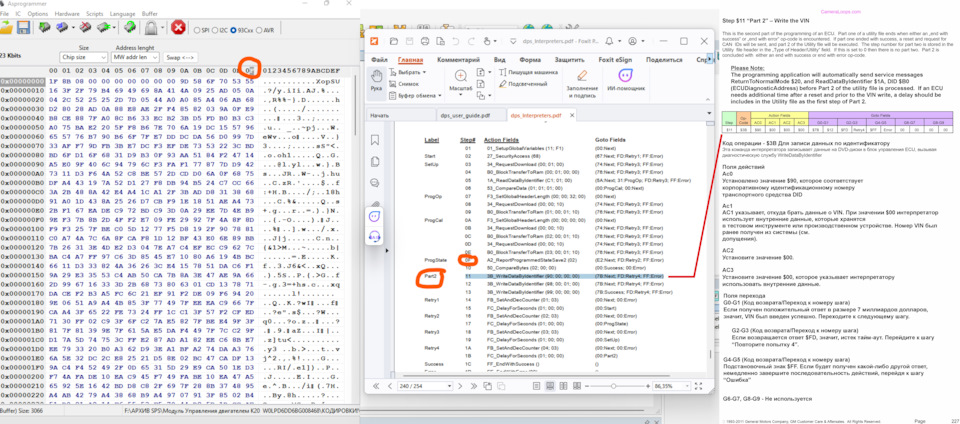The height and width of the screenshot is (424, 960).
Task: Open the Файл tab in Foxit
Action: coord(379,60)
